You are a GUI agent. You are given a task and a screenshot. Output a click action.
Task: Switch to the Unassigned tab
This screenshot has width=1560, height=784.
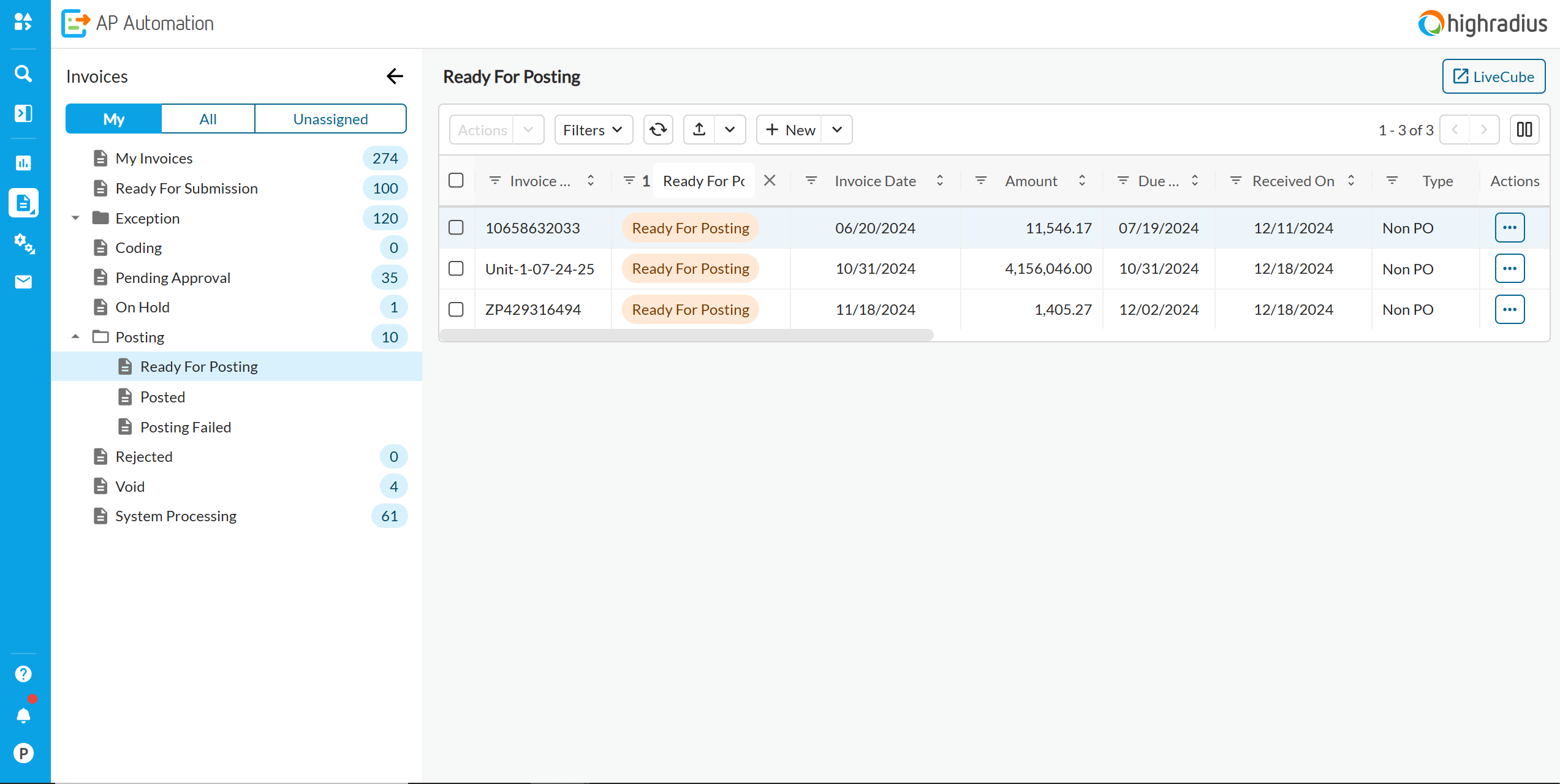point(330,119)
